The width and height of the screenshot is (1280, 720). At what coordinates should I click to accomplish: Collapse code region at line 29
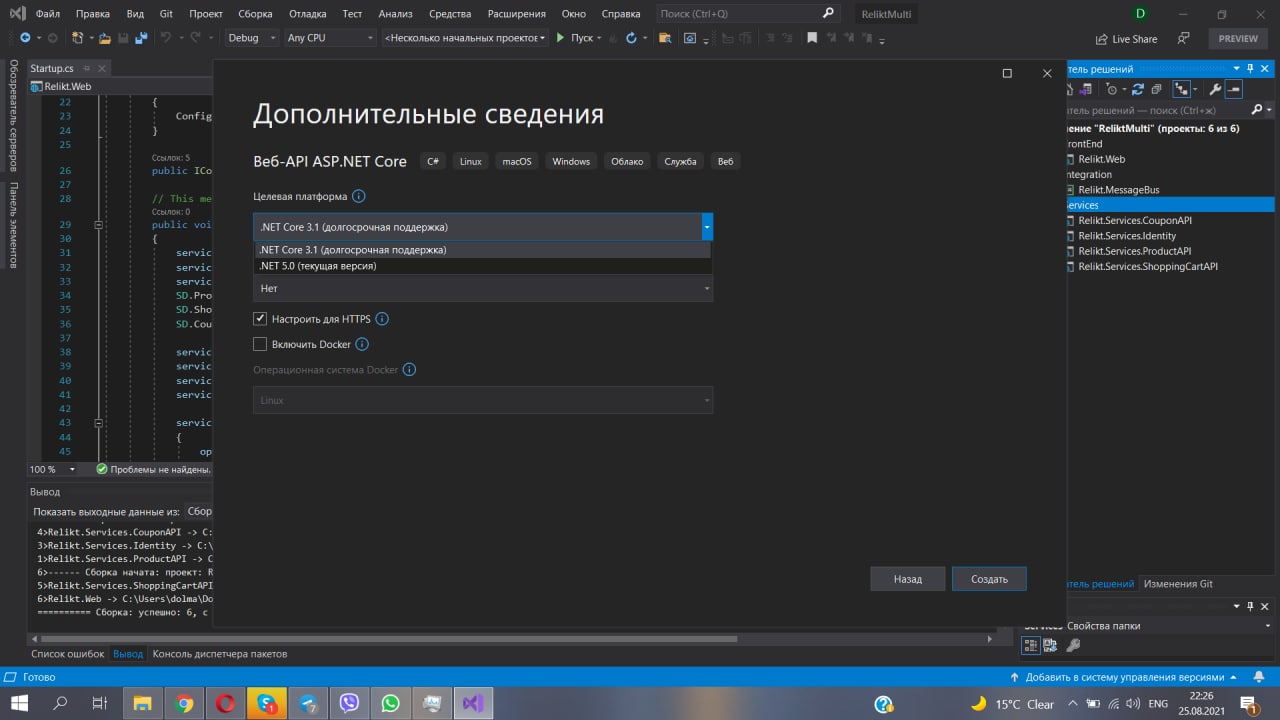tap(98, 225)
